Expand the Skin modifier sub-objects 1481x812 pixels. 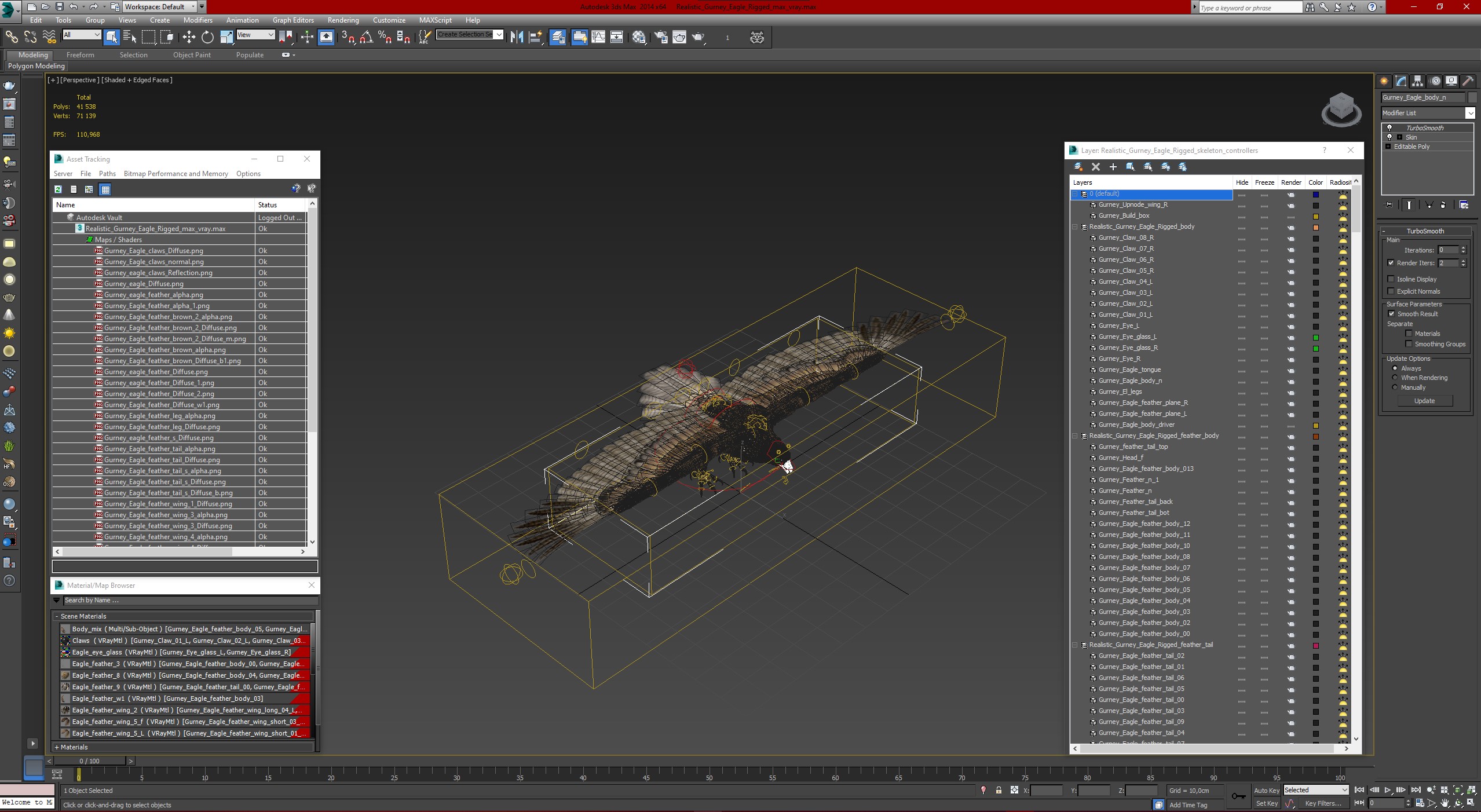[1399, 137]
